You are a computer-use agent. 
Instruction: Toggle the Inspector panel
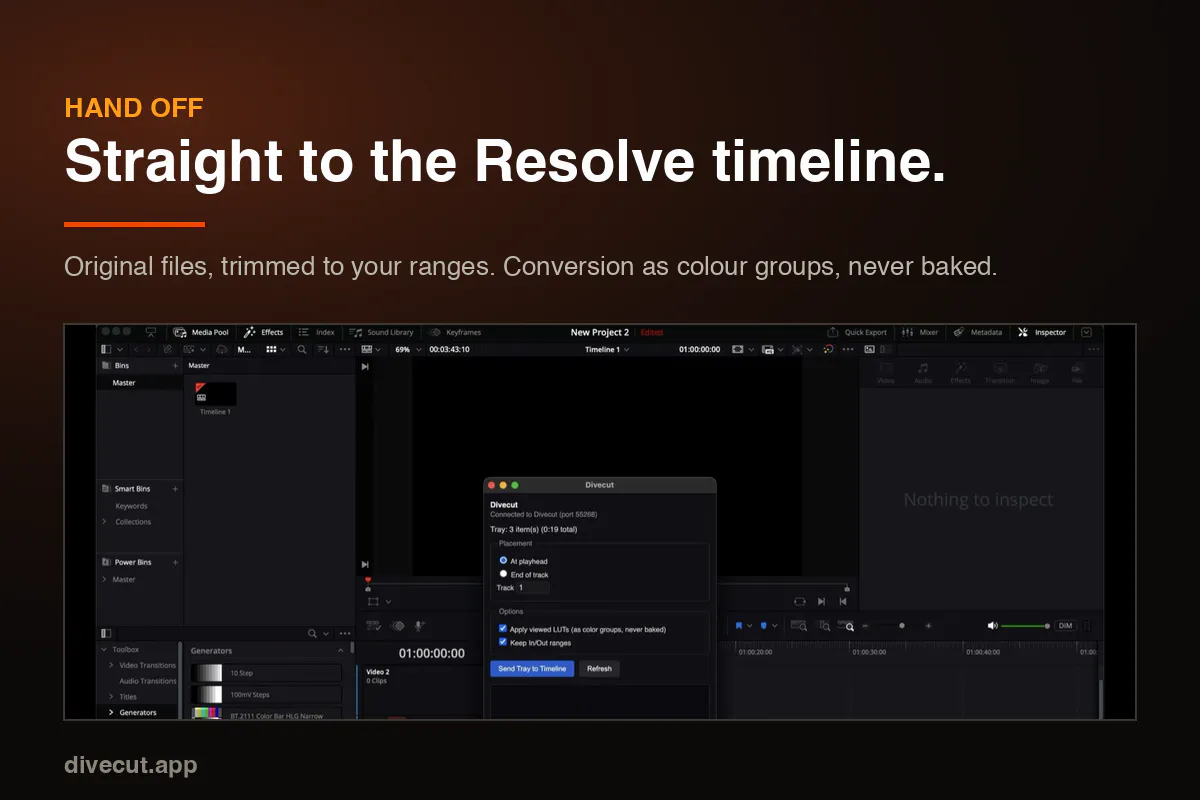[1041, 332]
